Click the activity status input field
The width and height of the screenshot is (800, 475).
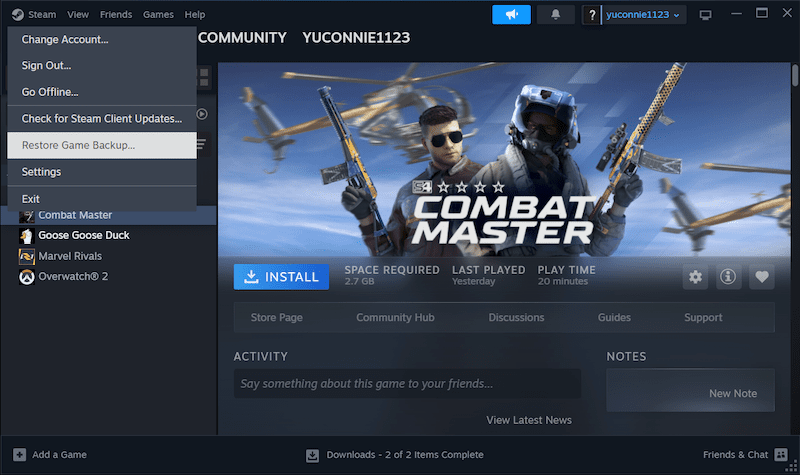pyautogui.click(x=407, y=384)
